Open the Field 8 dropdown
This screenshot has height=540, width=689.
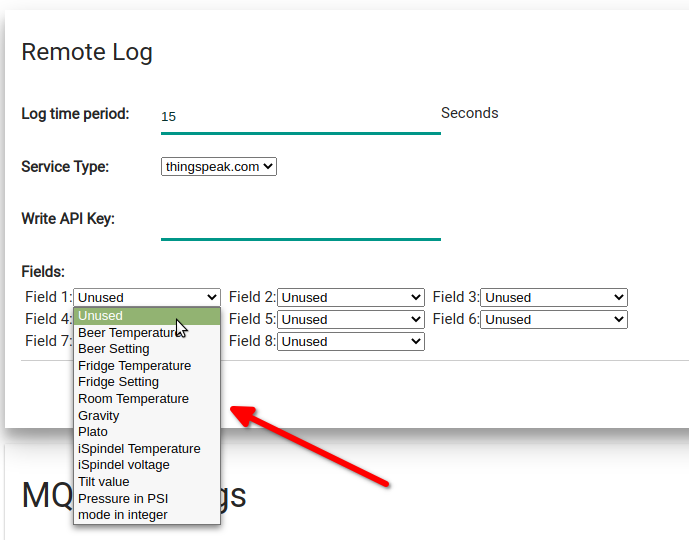tap(351, 341)
